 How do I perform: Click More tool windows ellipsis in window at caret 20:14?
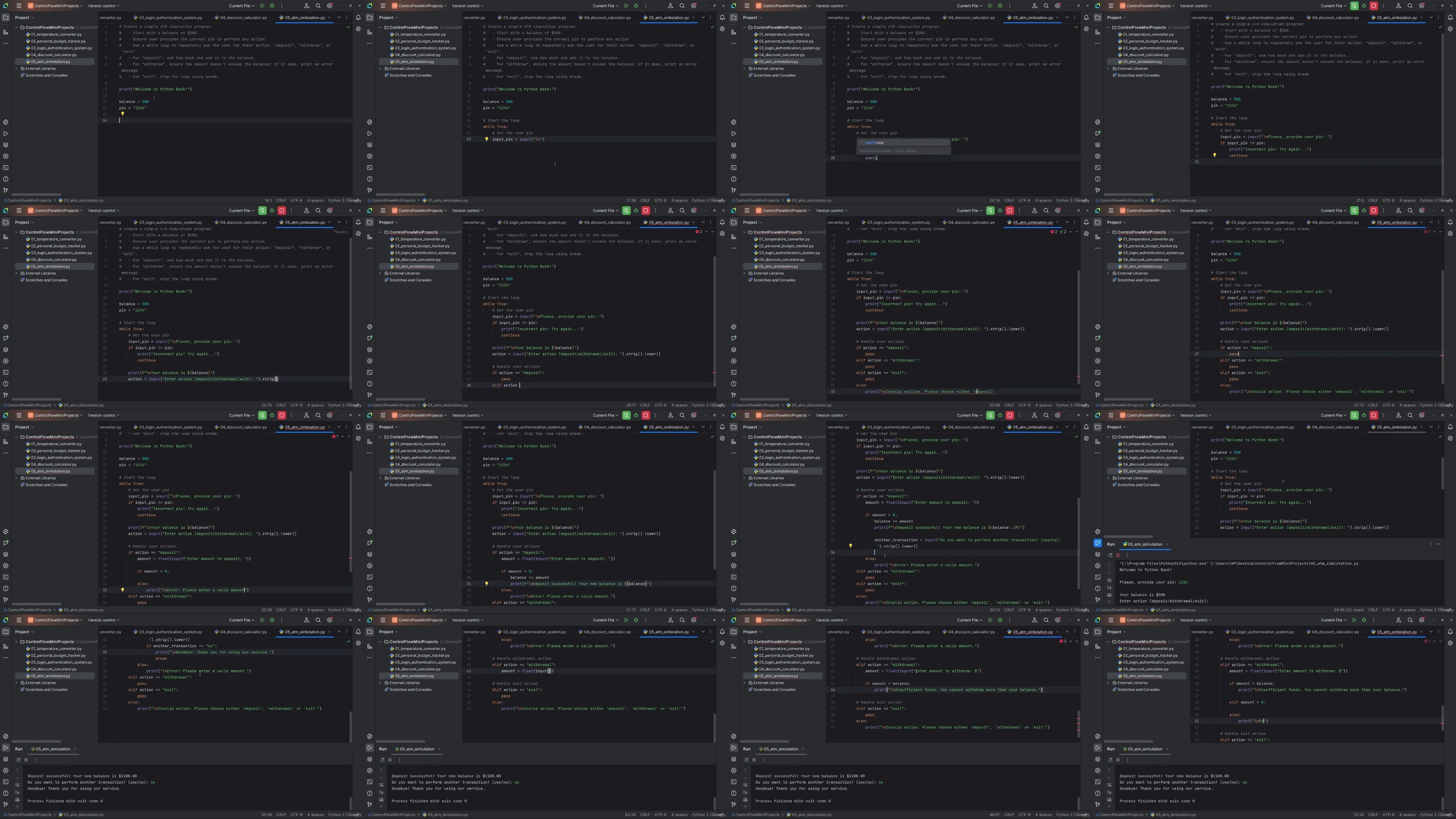tap(733, 44)
